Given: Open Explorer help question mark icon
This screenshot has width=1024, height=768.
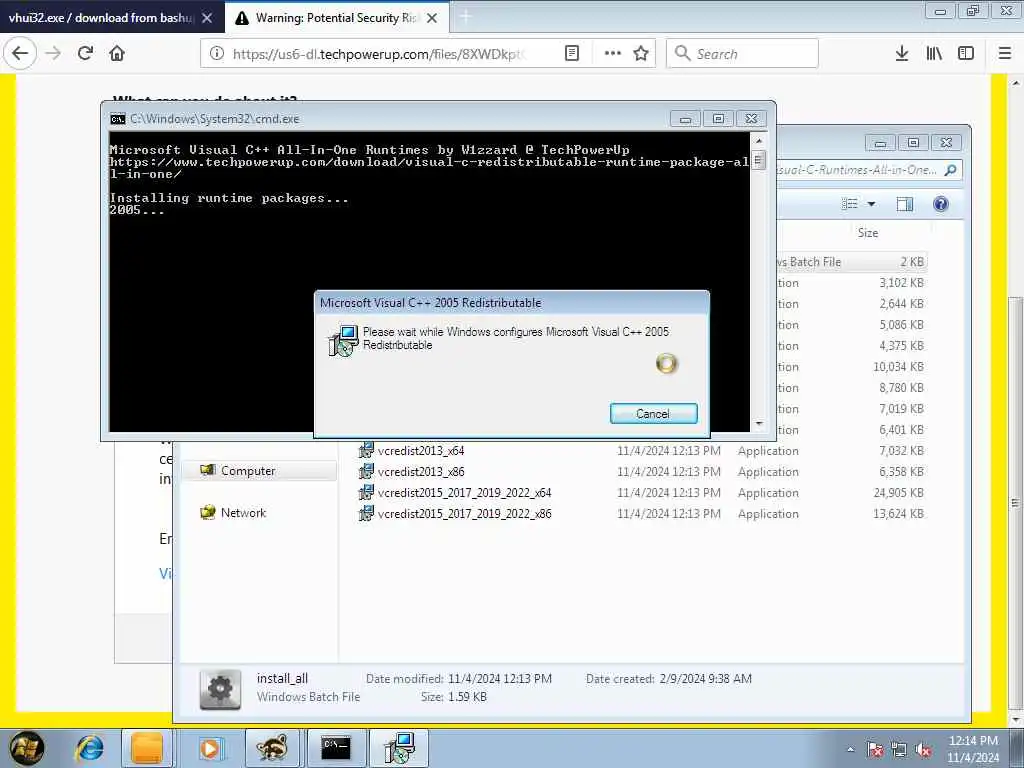Looking at the screenshot, I should (940, 204).
